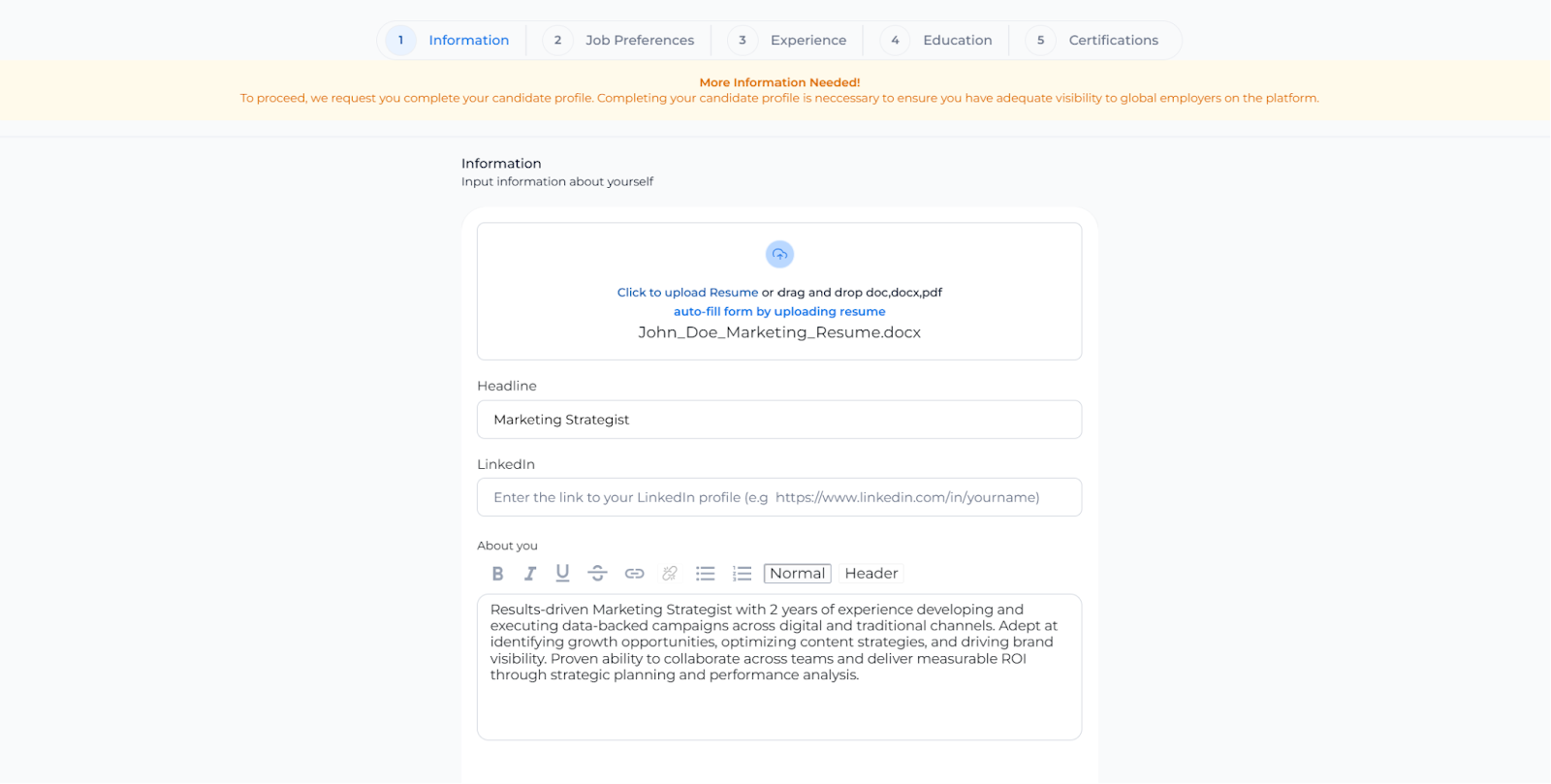
Task: Open the Education step
Action: coord(937,41)
